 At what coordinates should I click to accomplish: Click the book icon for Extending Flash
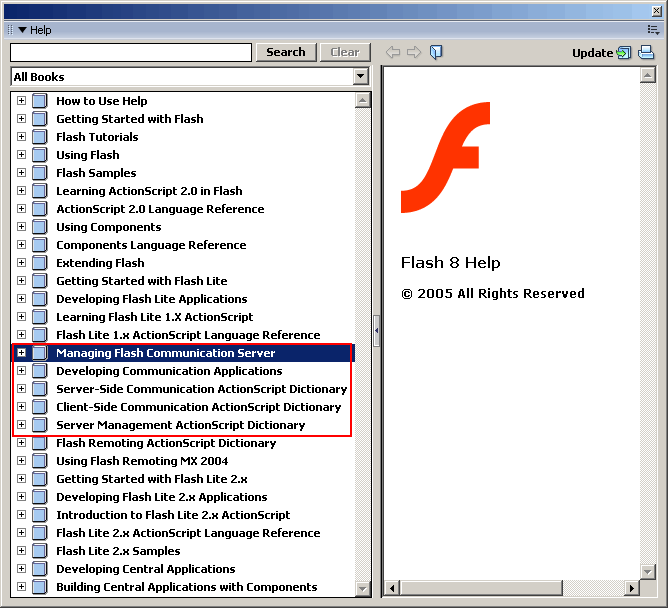pos(40,263)
